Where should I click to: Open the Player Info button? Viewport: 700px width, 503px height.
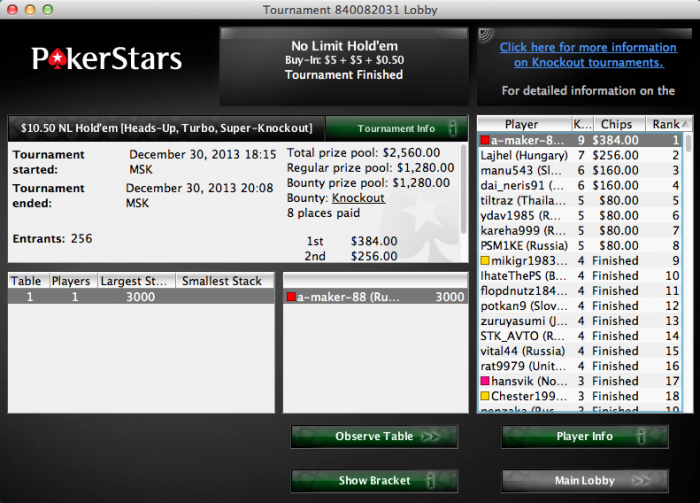point(585,436)
